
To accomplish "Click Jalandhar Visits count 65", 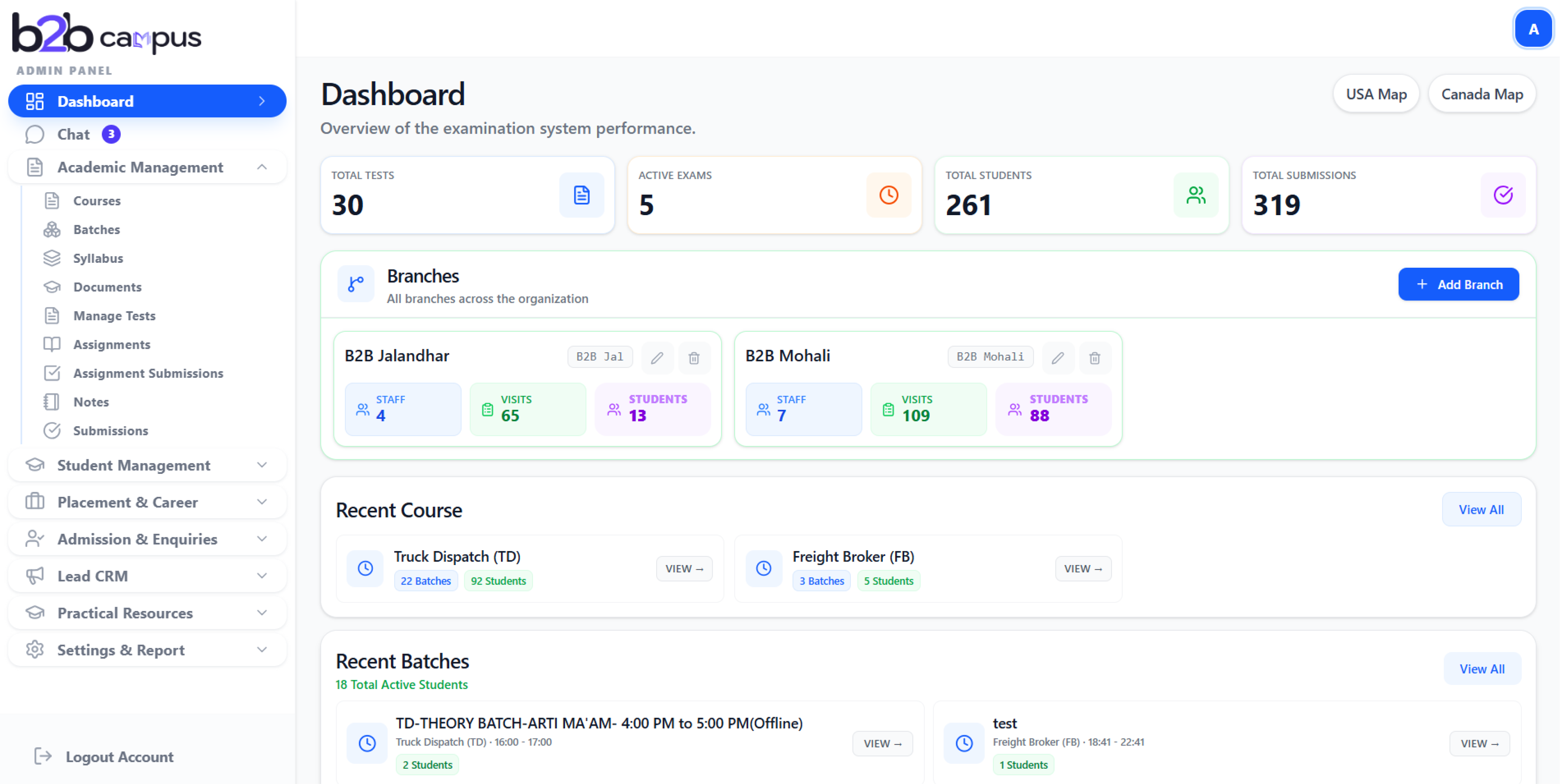I will point(510,415).
